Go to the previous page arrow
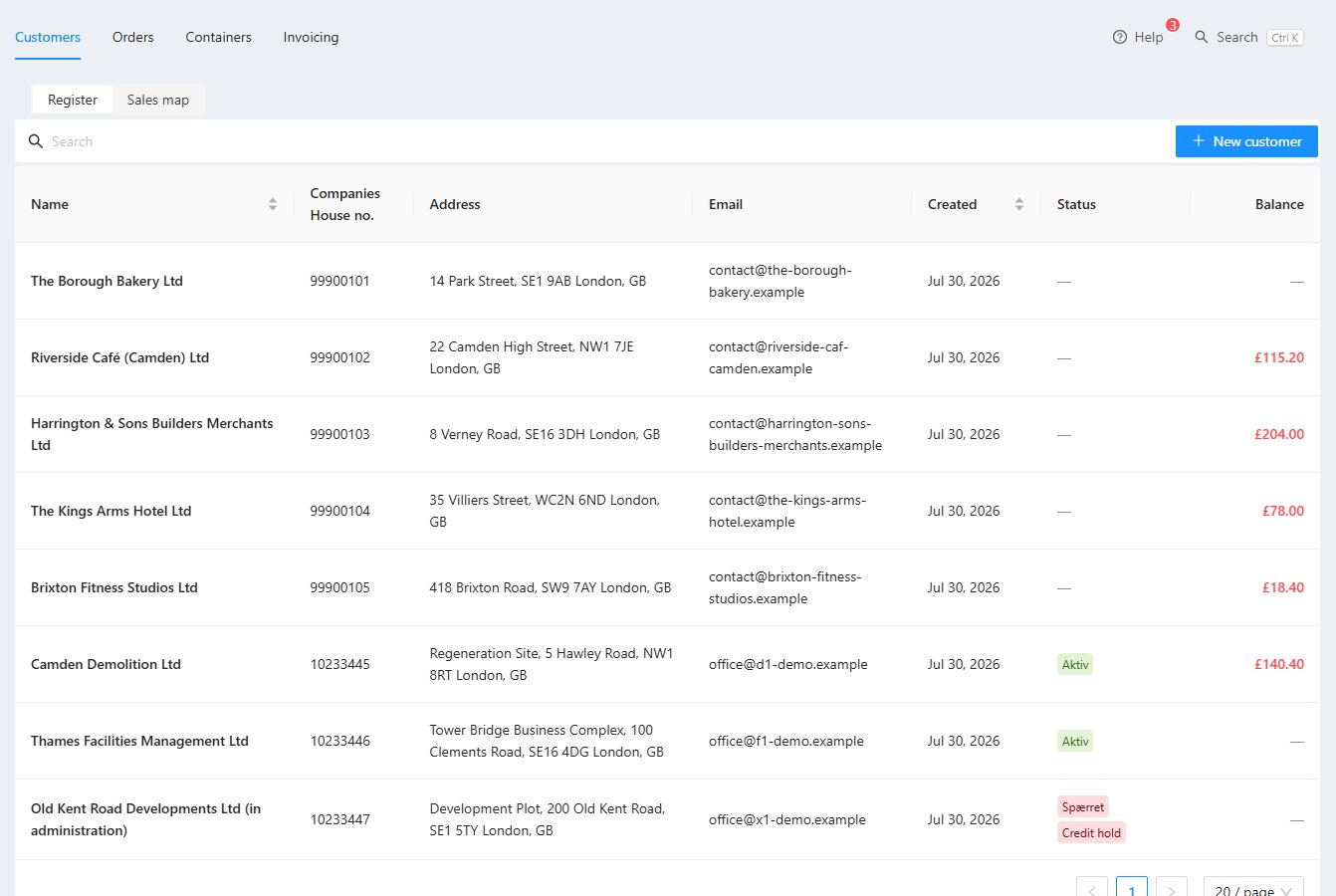The width and height of the screenshot is (1336, 896). pyautogui.click(x=1092, y=891)
